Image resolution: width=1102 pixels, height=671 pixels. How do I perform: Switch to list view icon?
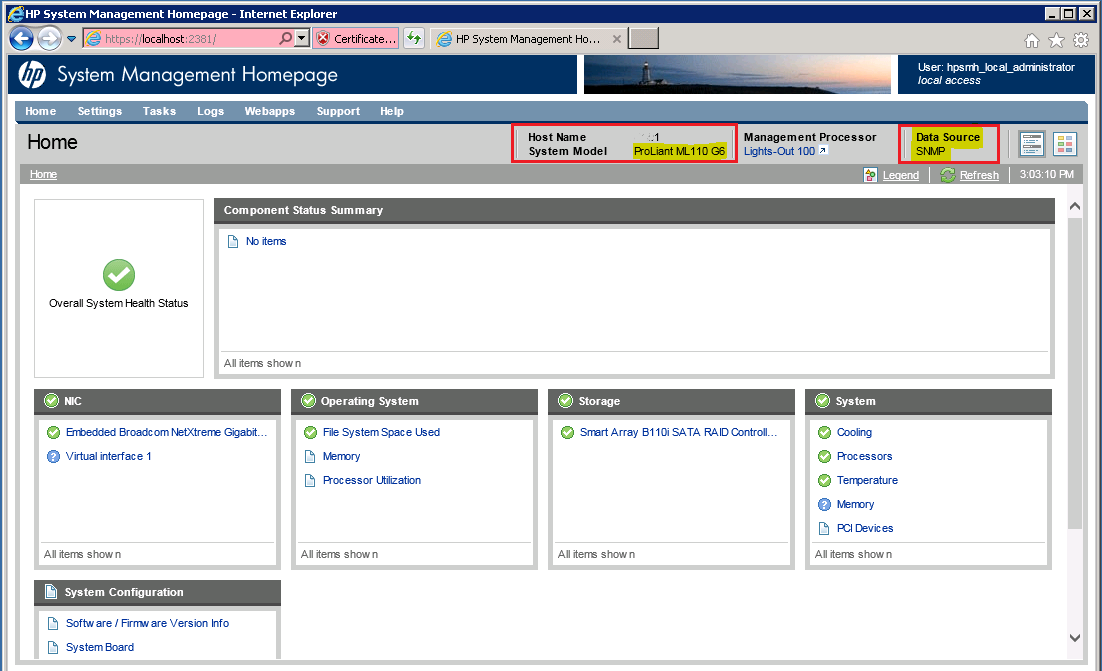click(x=1032, y=143)
